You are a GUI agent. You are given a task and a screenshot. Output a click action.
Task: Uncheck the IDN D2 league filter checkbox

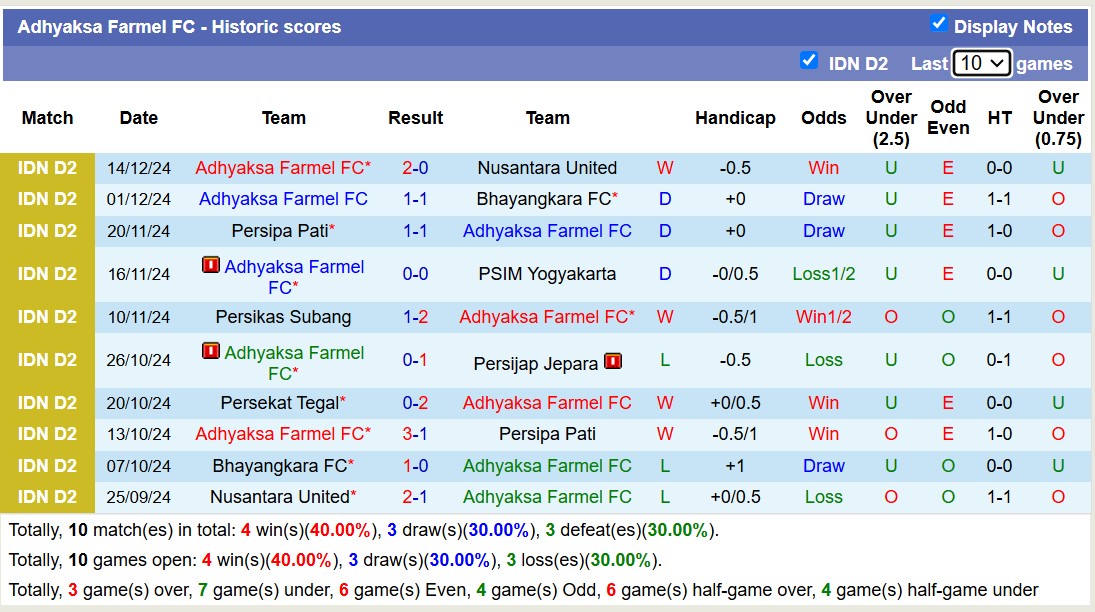tap(809, 60)
